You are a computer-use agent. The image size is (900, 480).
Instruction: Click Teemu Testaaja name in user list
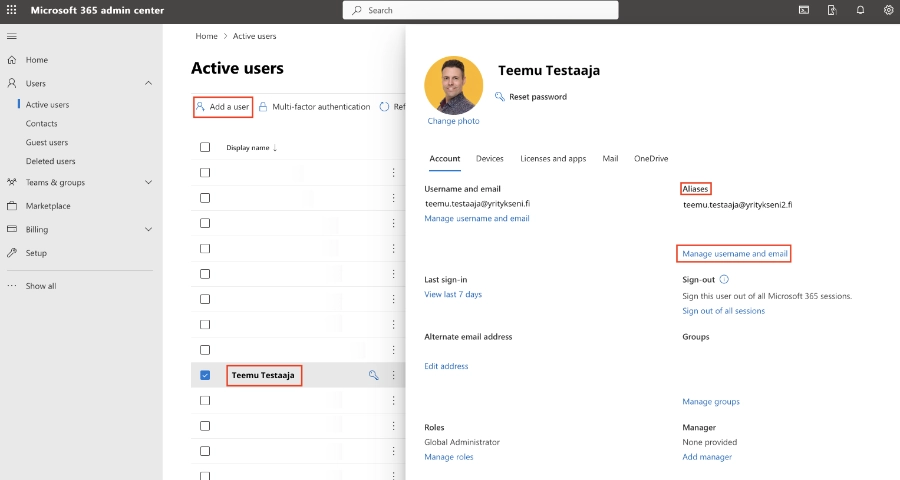[x=263, y=375]
